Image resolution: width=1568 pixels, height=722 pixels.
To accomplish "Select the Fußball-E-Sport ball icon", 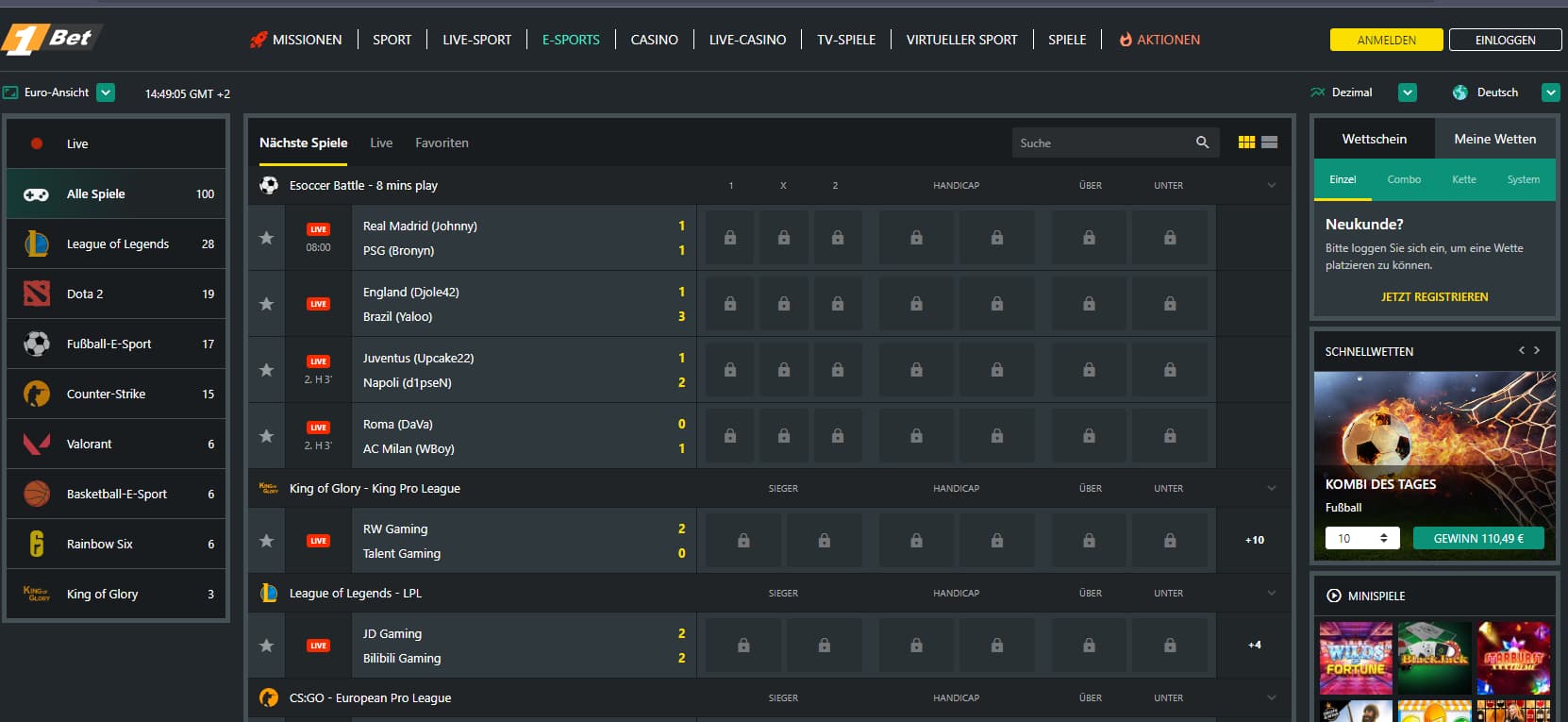I will [36, 344].
